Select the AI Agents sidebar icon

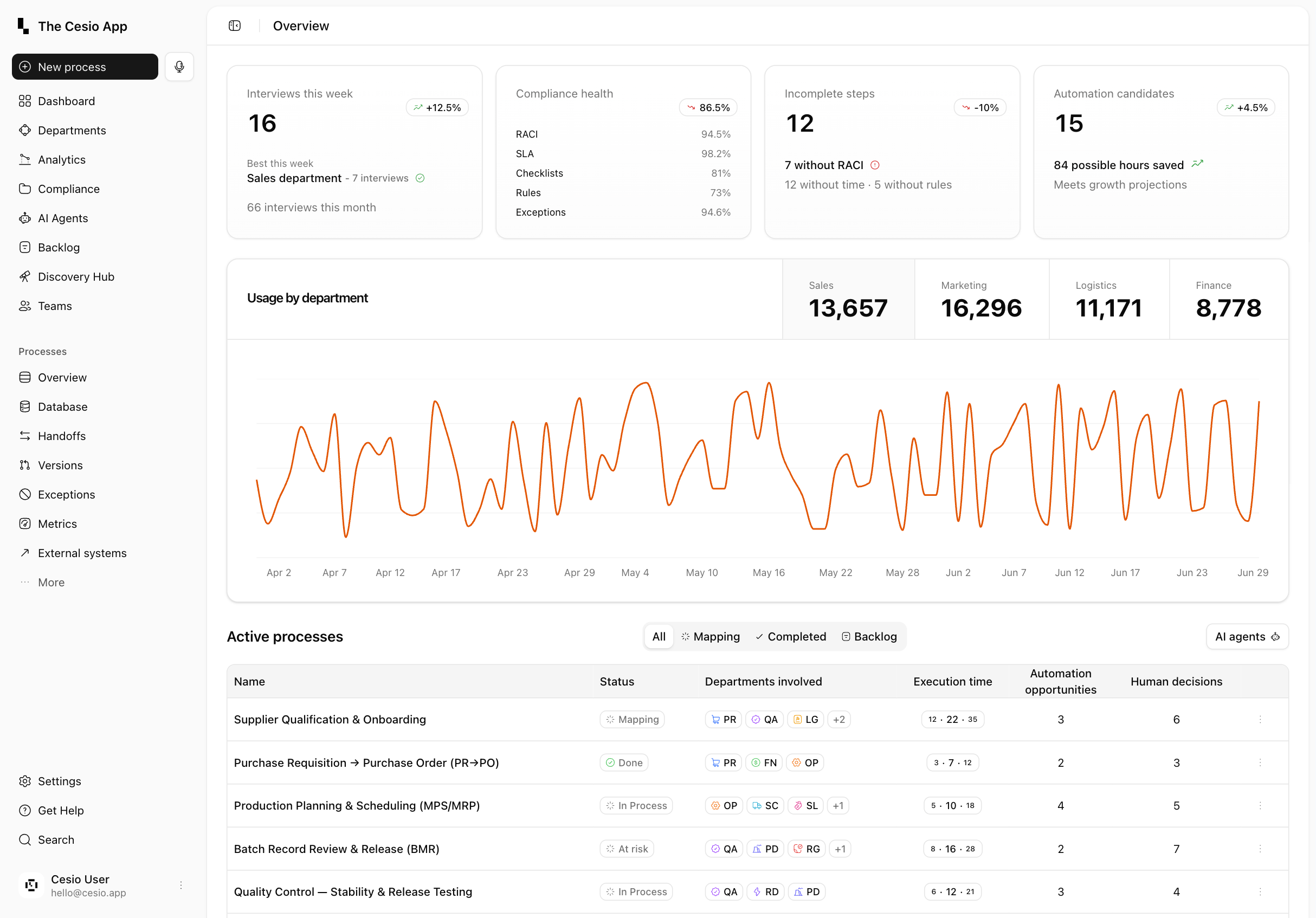pyautogui.click(x=25, y=218)
